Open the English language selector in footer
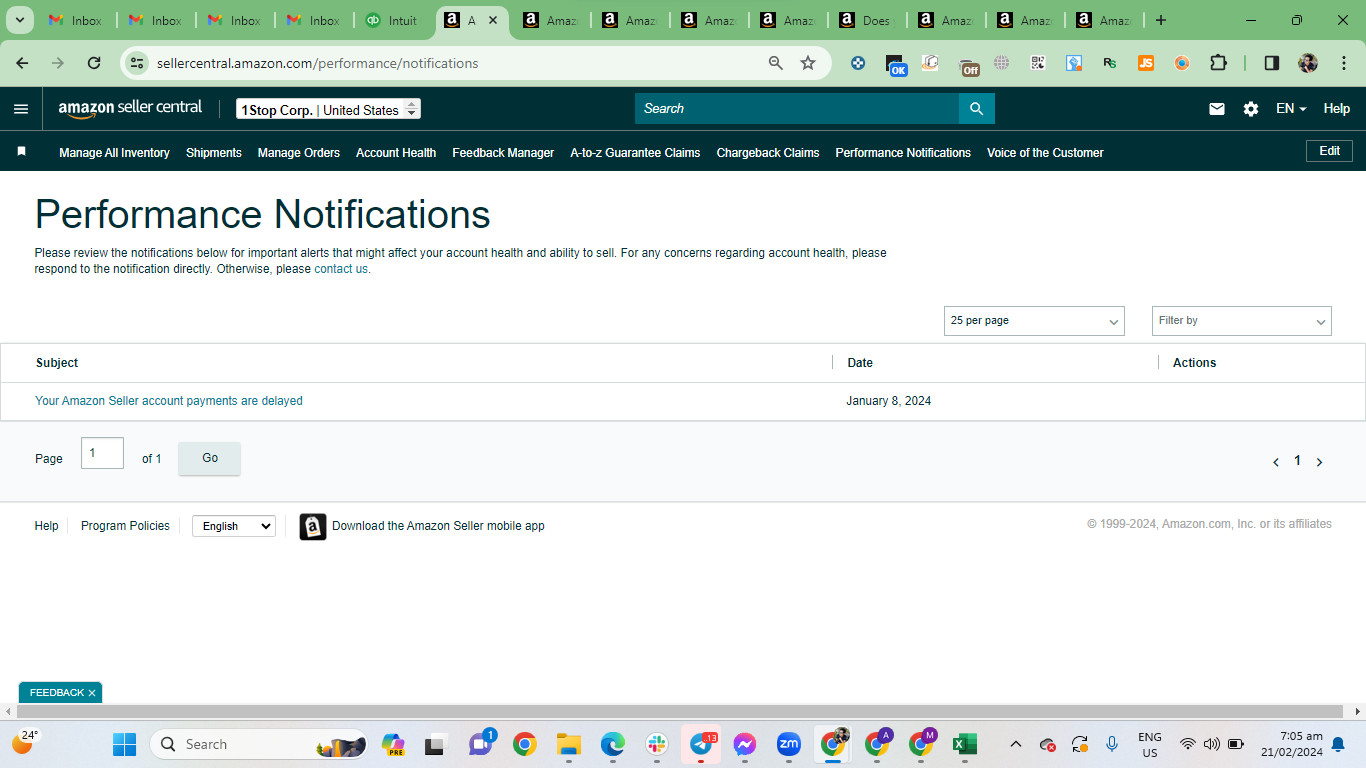Image resolution: width=1366 pixels, height=768 pixels. pyautogui.click(x=234, y=526)
